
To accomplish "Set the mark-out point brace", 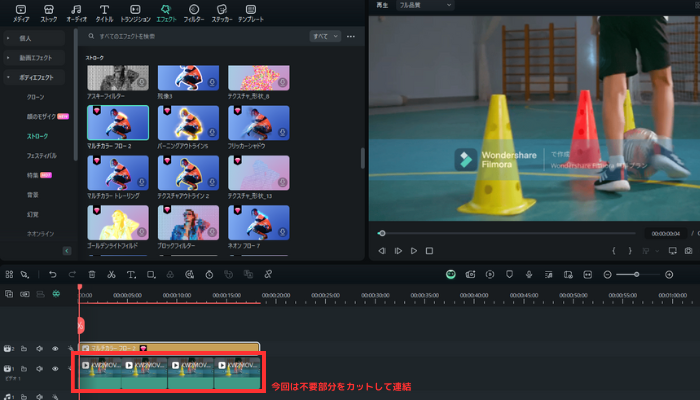I will (630, 251).
